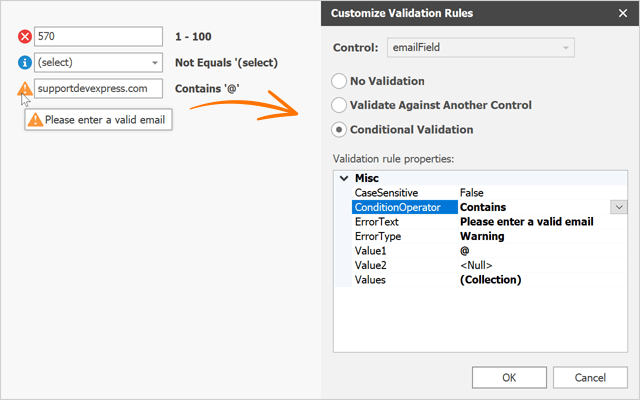Click the orange warning icon beside email field
The width and height of the screenshot is (640, 400).
[x=25, y=88]
